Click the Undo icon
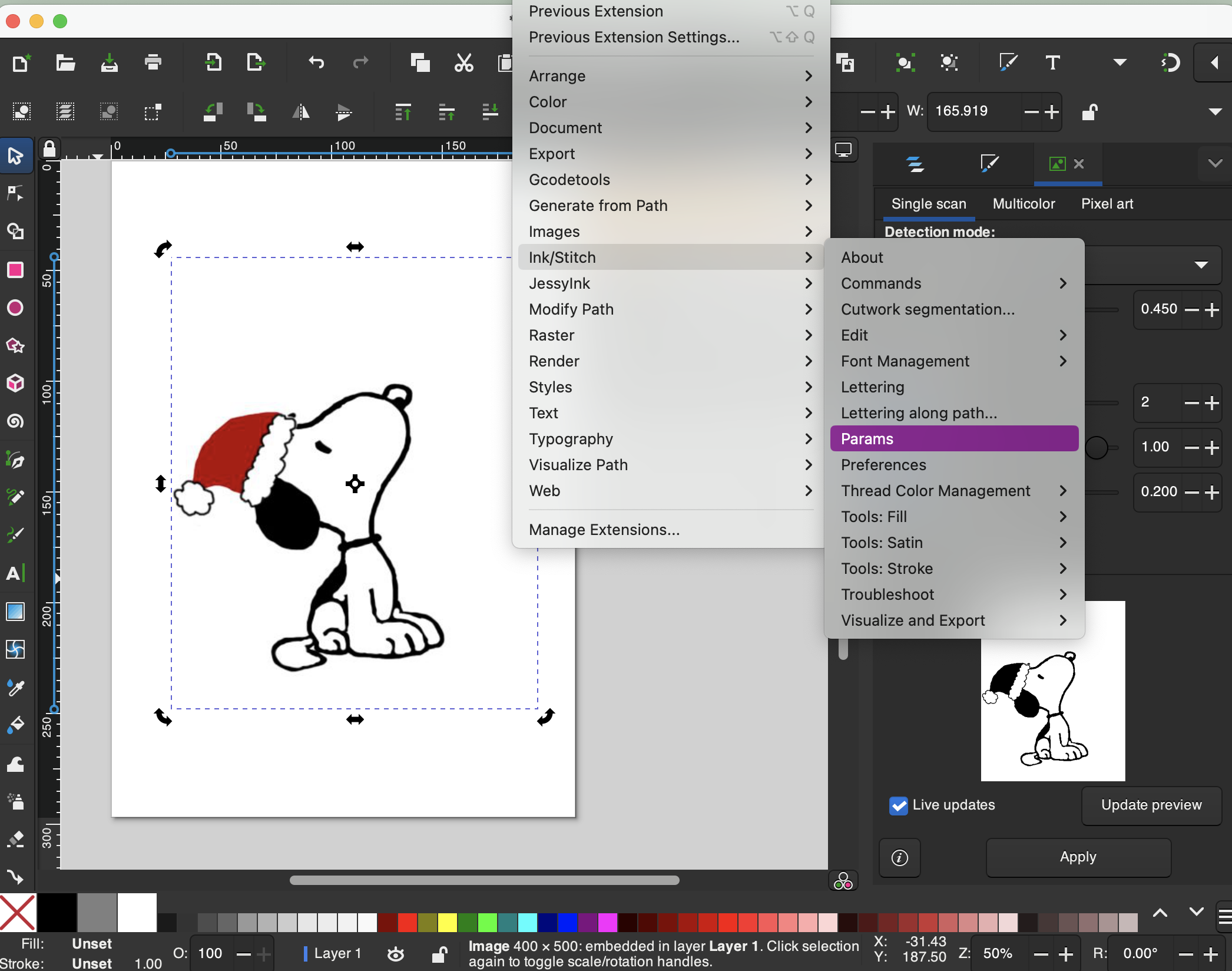 (x=316, y=62)
